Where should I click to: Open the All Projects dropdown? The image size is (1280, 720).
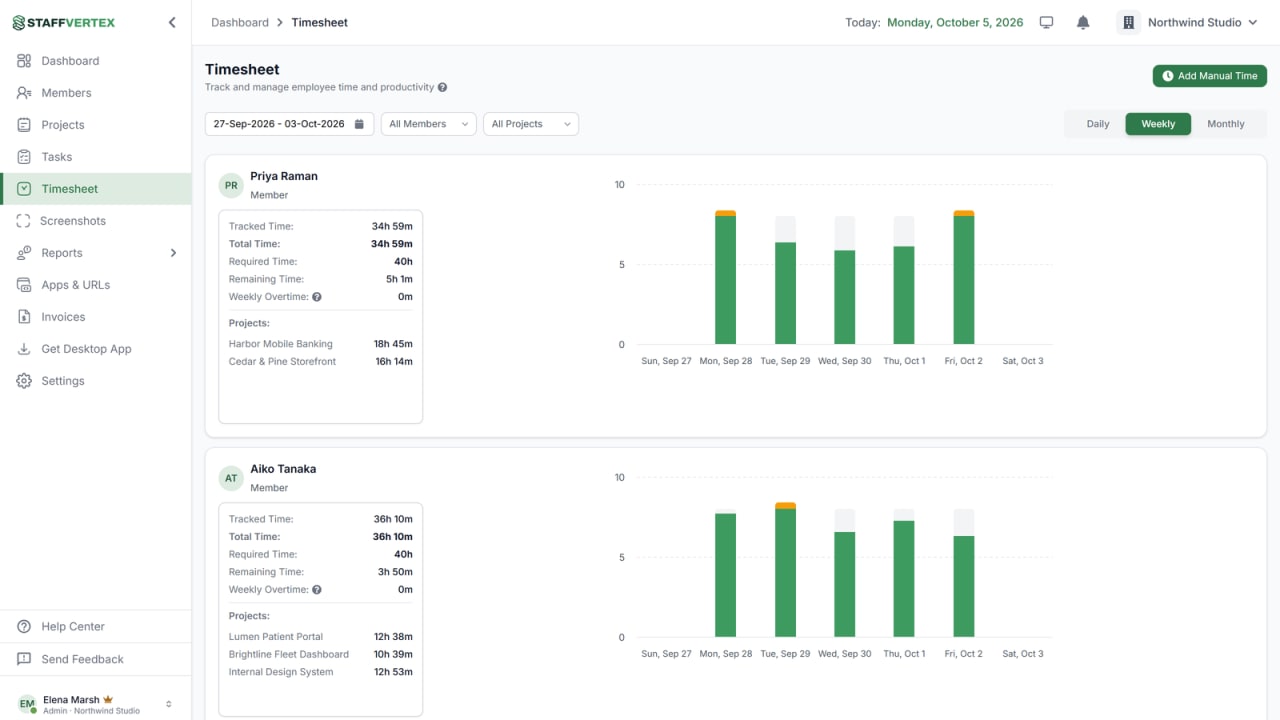click(x=531, y=124)
